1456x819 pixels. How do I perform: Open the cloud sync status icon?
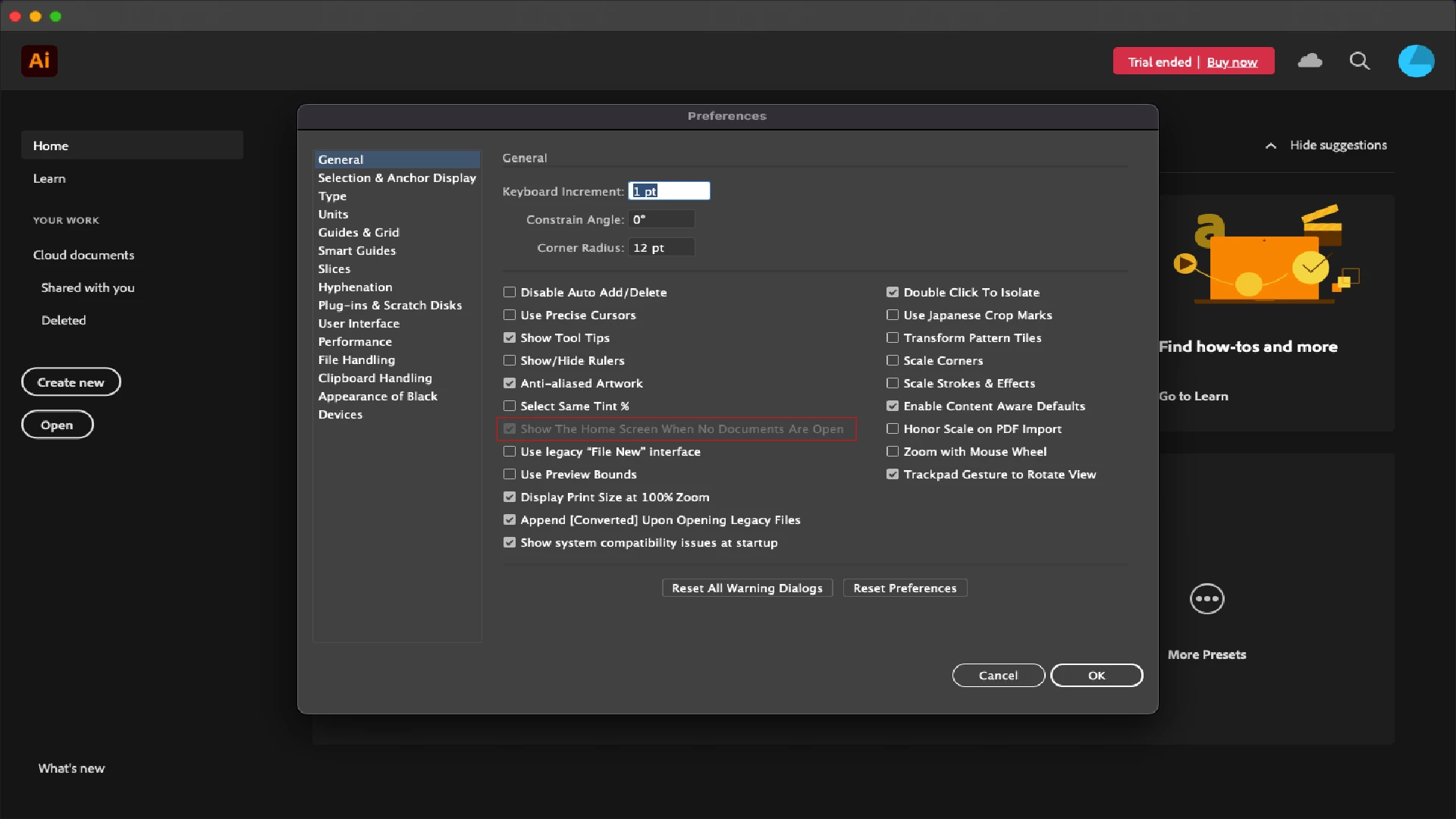click(x=1310, y=61)
